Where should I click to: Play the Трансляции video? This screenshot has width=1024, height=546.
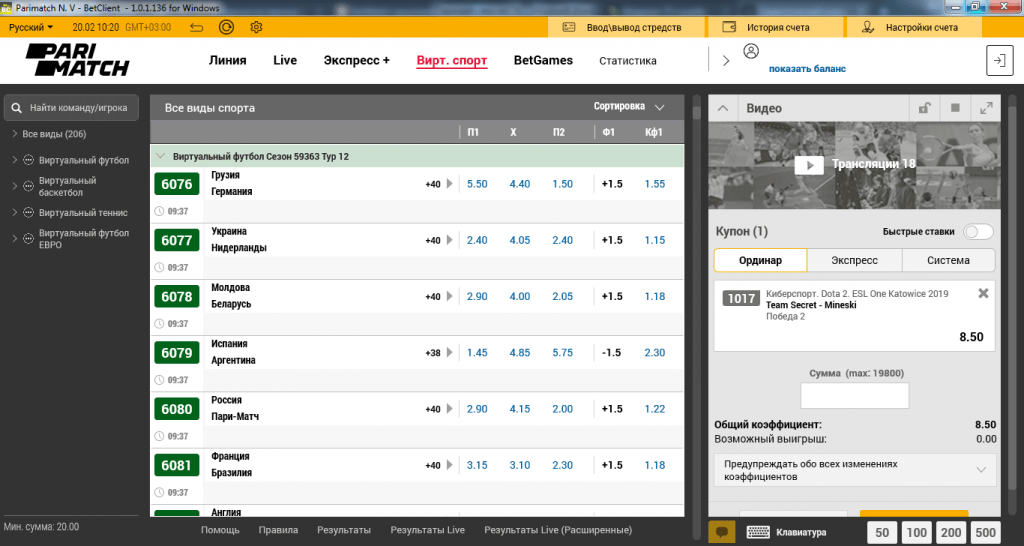pos(809,165)
